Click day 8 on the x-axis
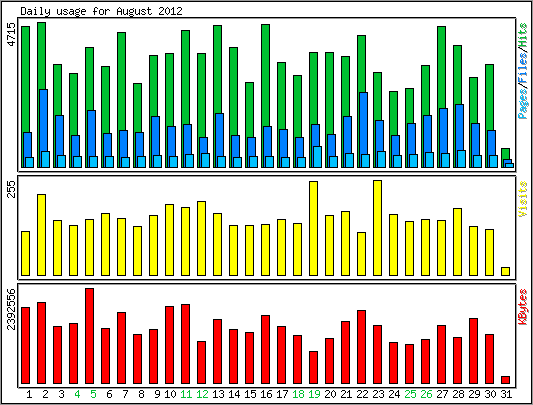Image resolution: width=533 pixels, height=405 pixels. click(x=141, y=394)
